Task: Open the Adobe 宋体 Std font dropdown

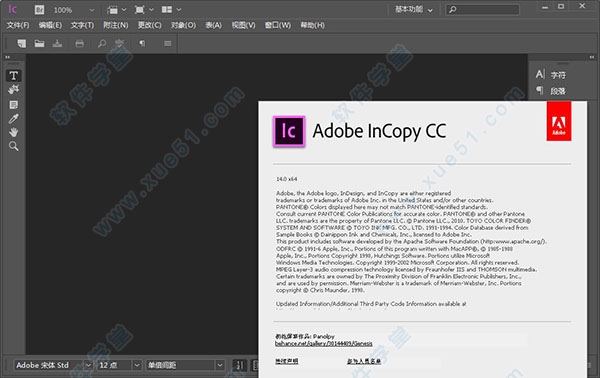Action: pyautogui.click(x=88, y=365)
